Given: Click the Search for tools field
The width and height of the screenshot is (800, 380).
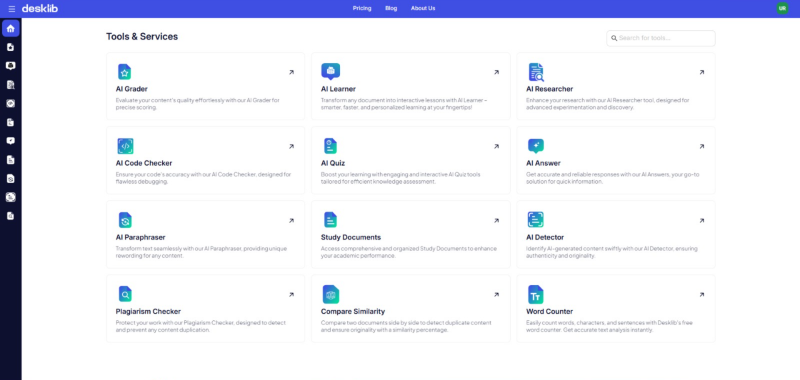Looking at the screenshot, I should coord(661,38).
